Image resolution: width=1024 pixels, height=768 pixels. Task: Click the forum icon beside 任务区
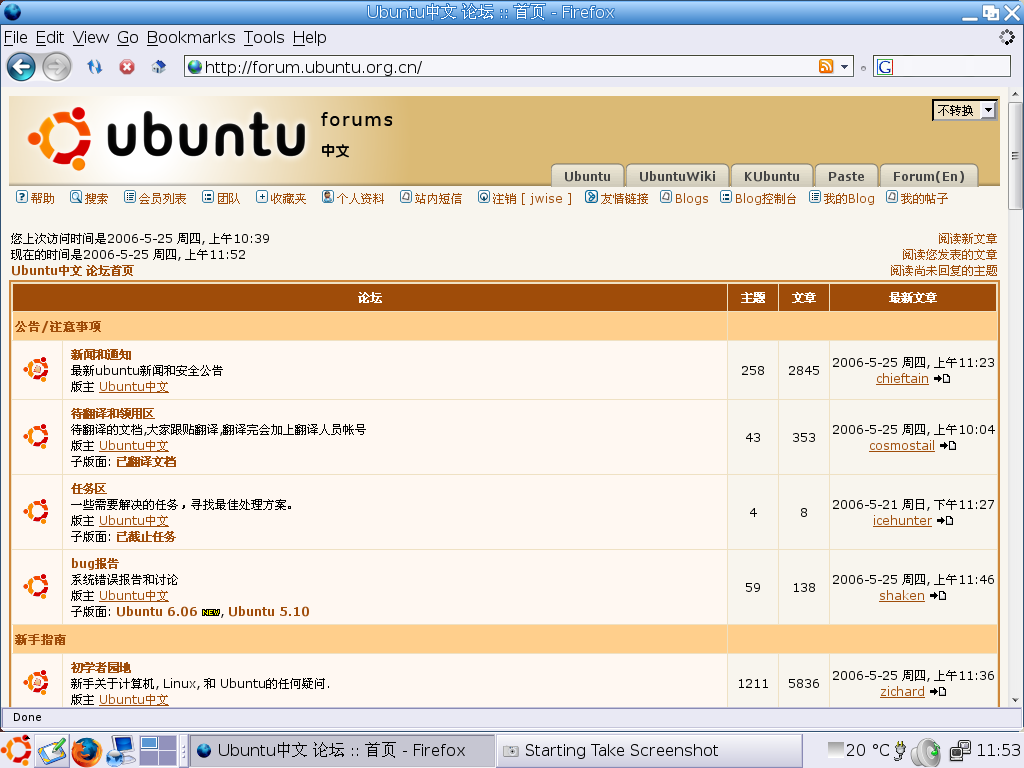point(37,511)
